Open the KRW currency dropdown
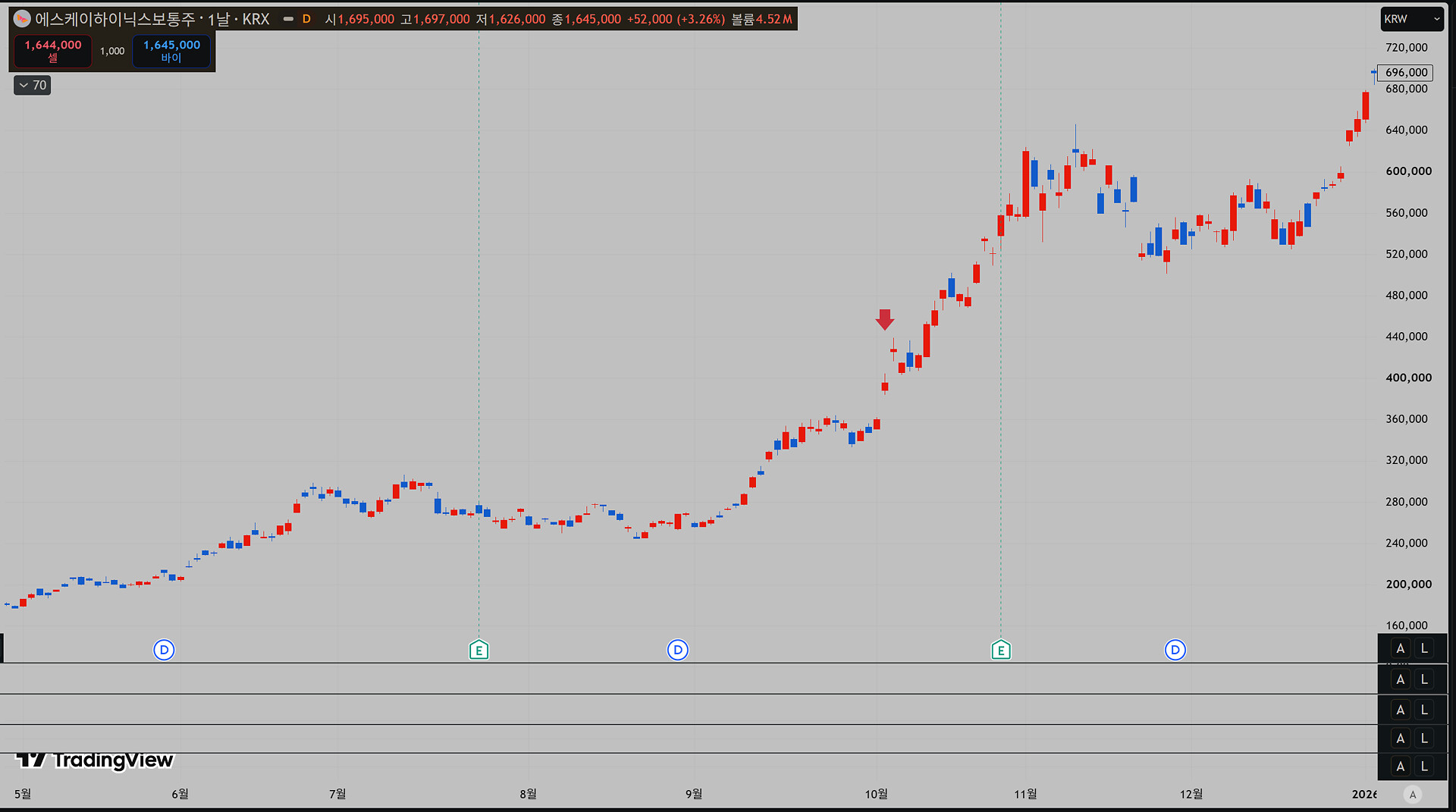Image resolution: width=1456 pixels, height=812 pixels. click(1411, 19)
